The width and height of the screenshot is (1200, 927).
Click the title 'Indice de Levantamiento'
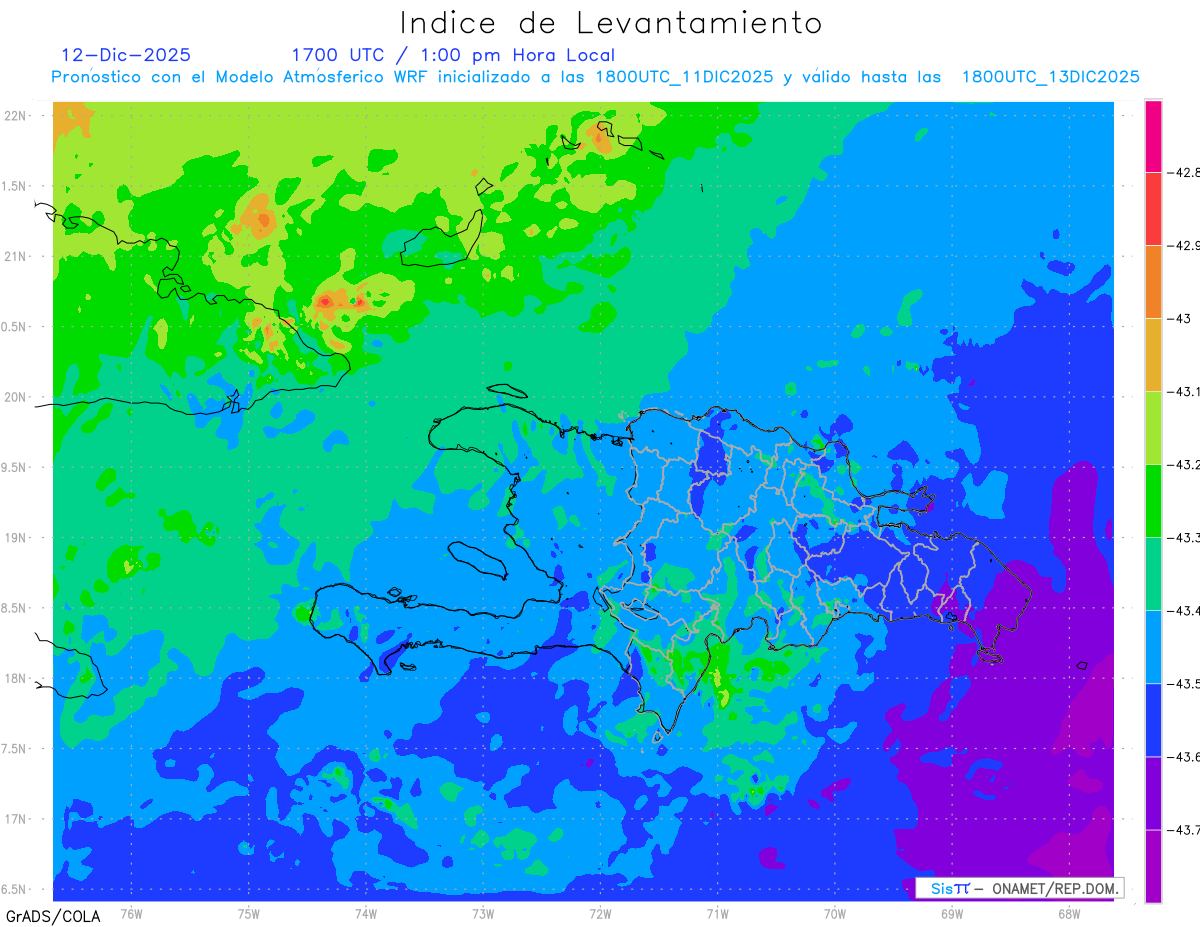coord(611,22)
